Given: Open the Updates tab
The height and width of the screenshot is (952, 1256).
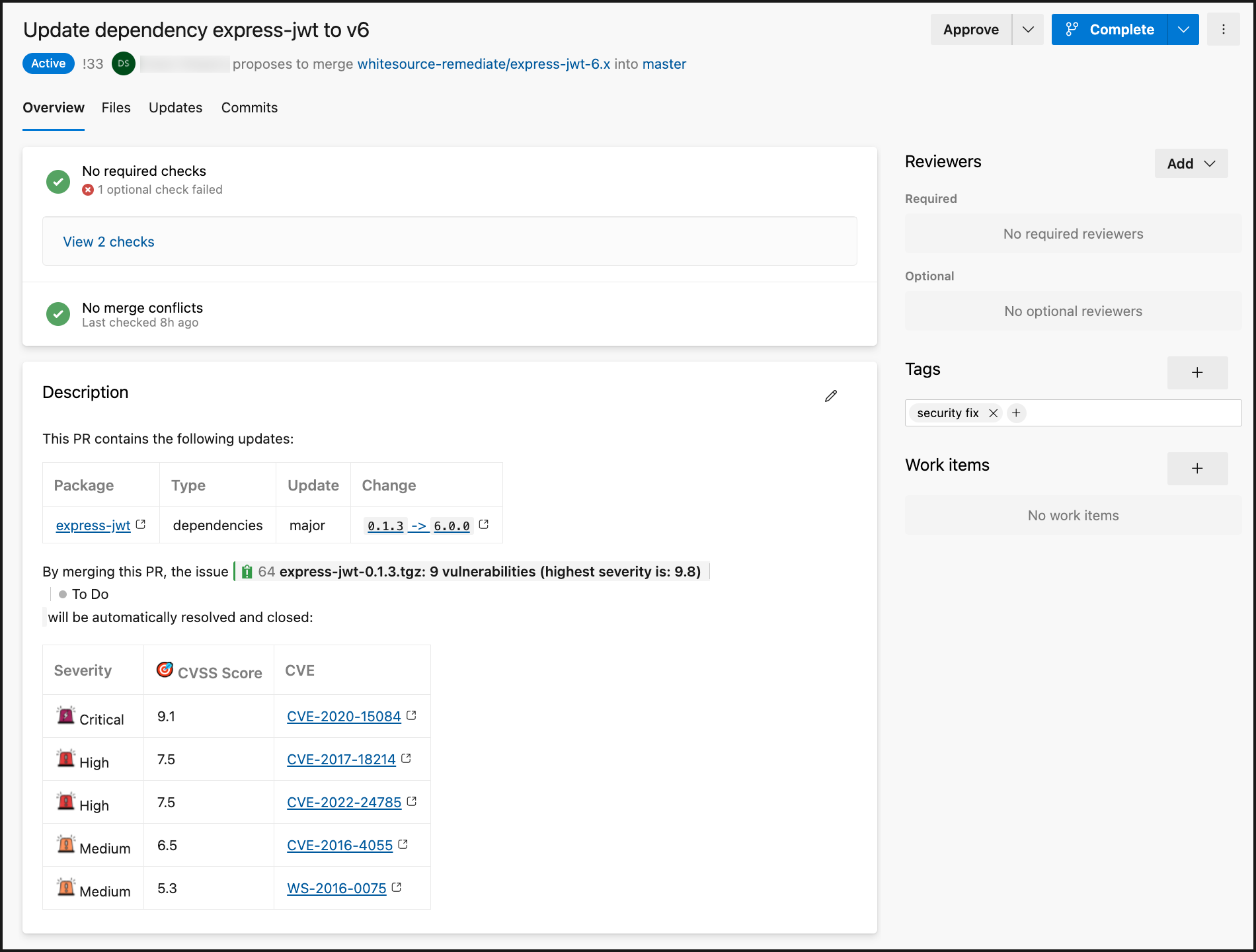Looking at the screenshot, I should pyautogui.click(x=175, y=108).
